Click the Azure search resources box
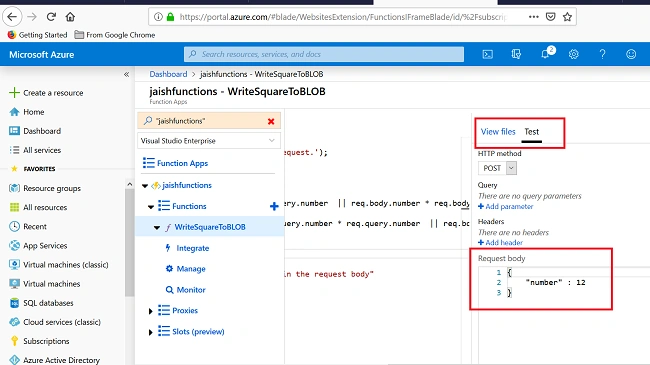 pos(324,54)
